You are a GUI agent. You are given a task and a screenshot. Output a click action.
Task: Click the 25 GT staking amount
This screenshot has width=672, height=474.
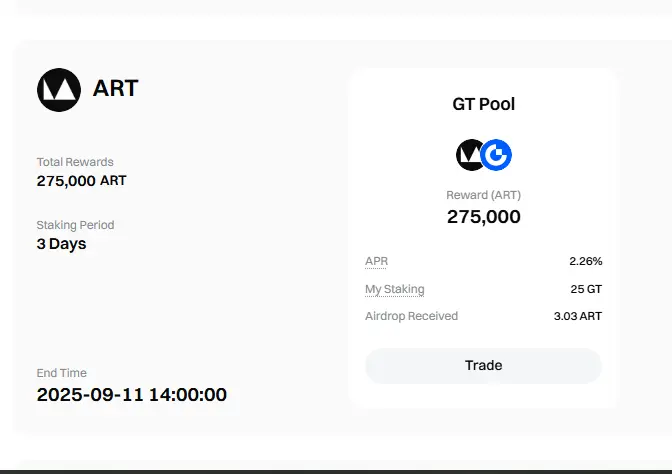click(x=586, y=289)
